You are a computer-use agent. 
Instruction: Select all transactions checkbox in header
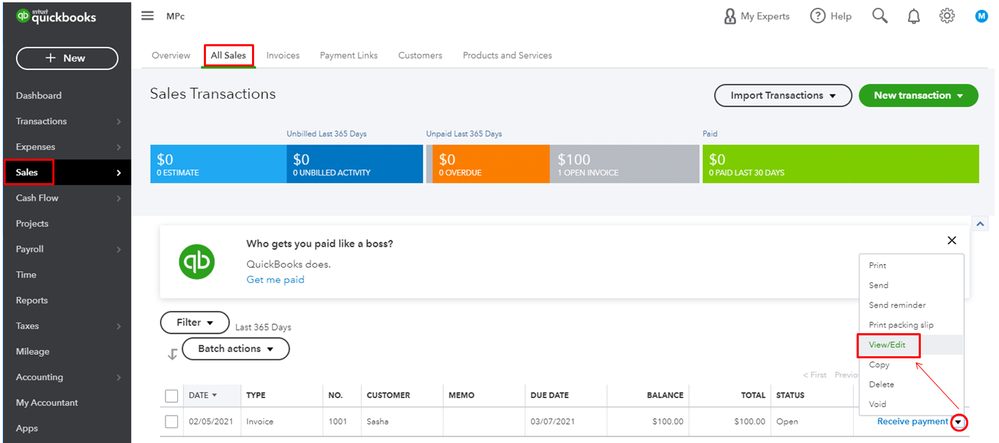pyautogui.click(x=171, y=396)
